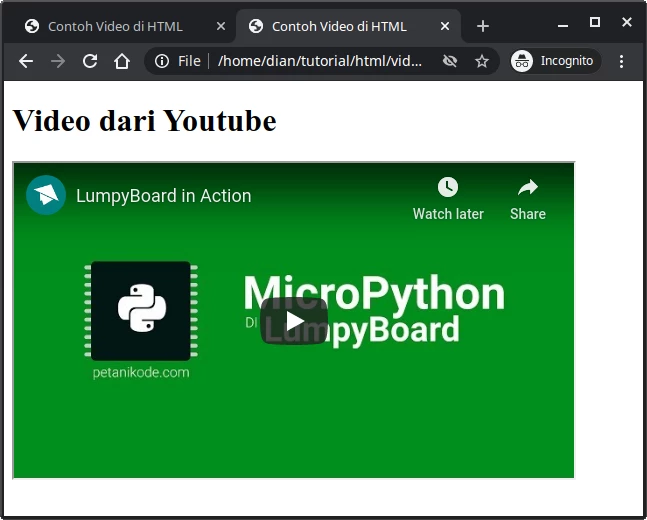Screen dimensions: 647x520
Task: Open Chrome's three-dot menu
Action: point(621,61)
